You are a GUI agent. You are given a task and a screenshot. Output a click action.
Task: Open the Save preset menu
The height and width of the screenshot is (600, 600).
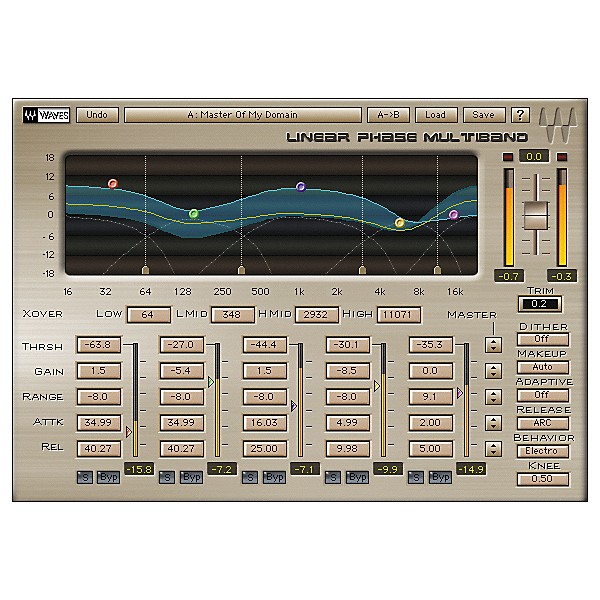[x=484, y=115]
